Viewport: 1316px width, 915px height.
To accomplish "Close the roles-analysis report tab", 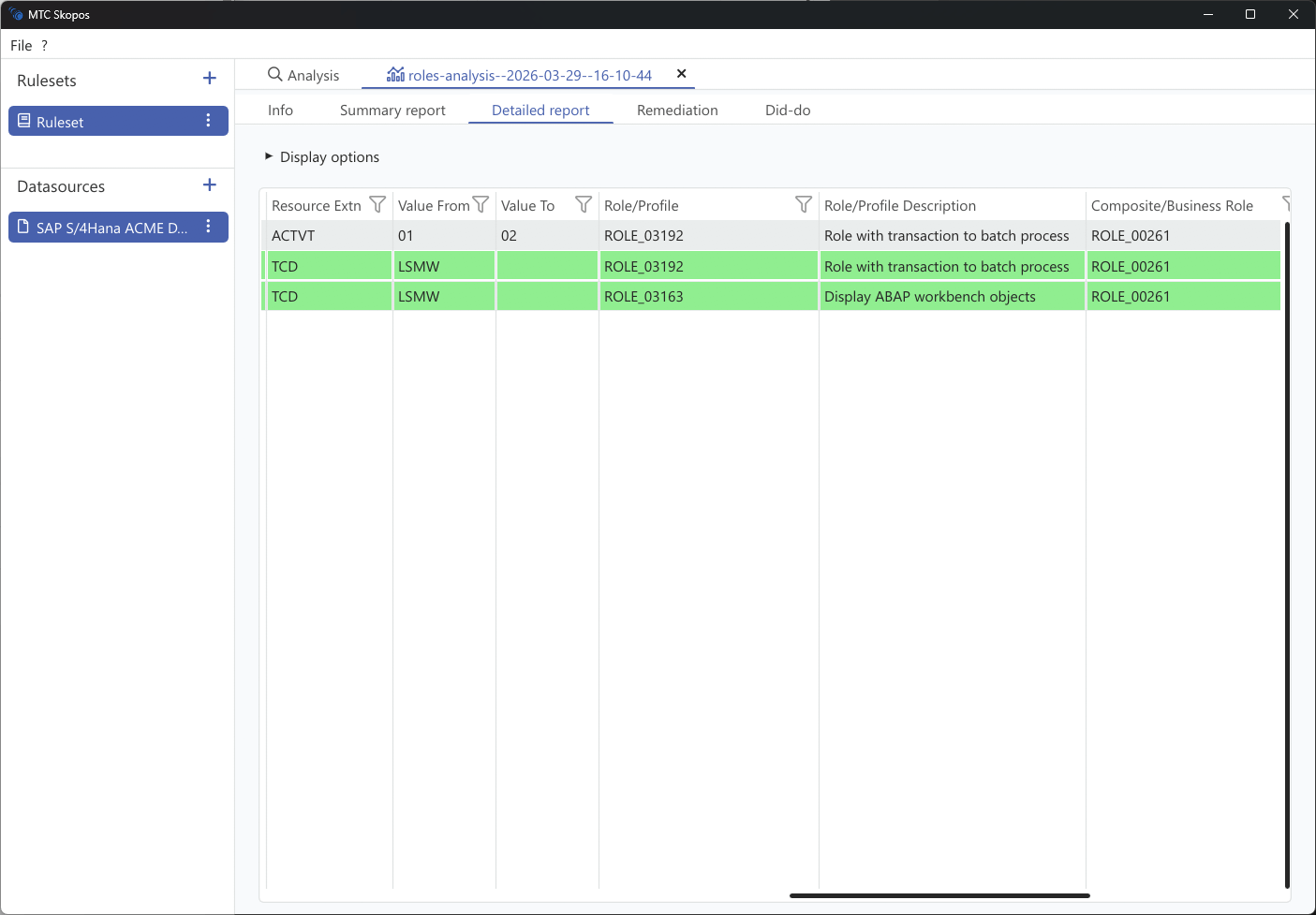I will [681, 74].
